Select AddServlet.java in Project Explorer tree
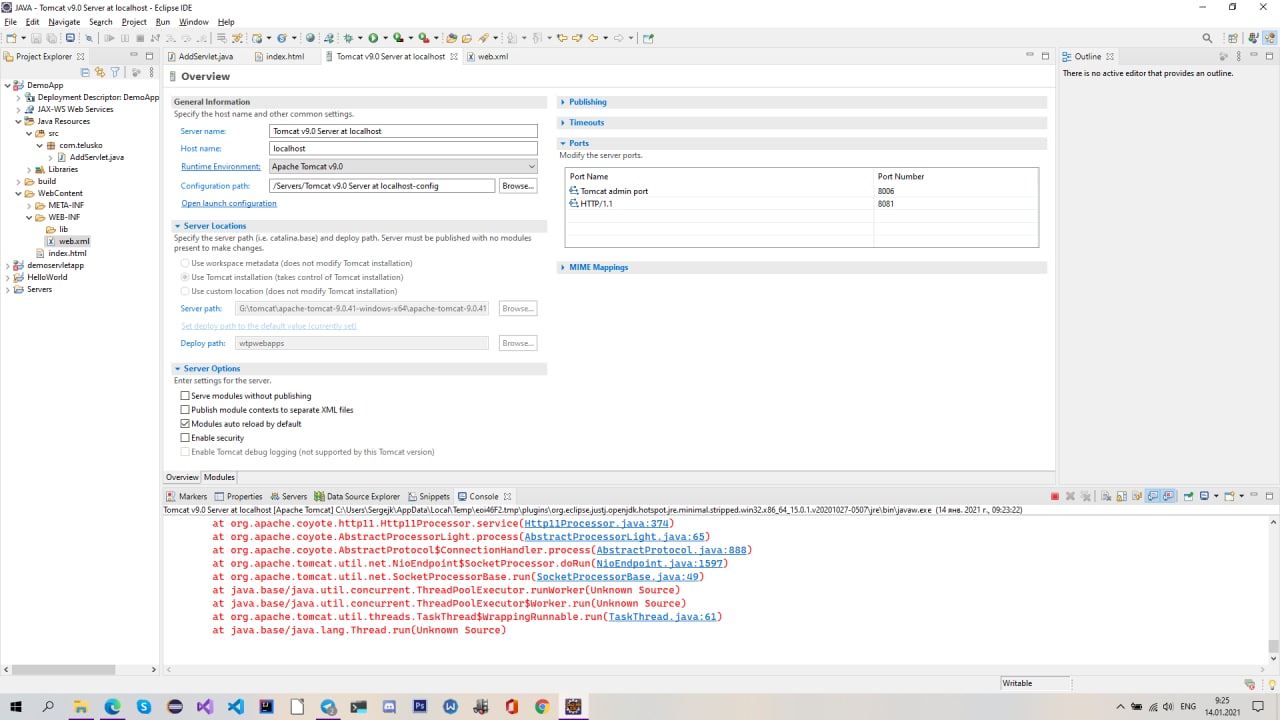This screenshot has width=1280, height=720. [97, 157]
